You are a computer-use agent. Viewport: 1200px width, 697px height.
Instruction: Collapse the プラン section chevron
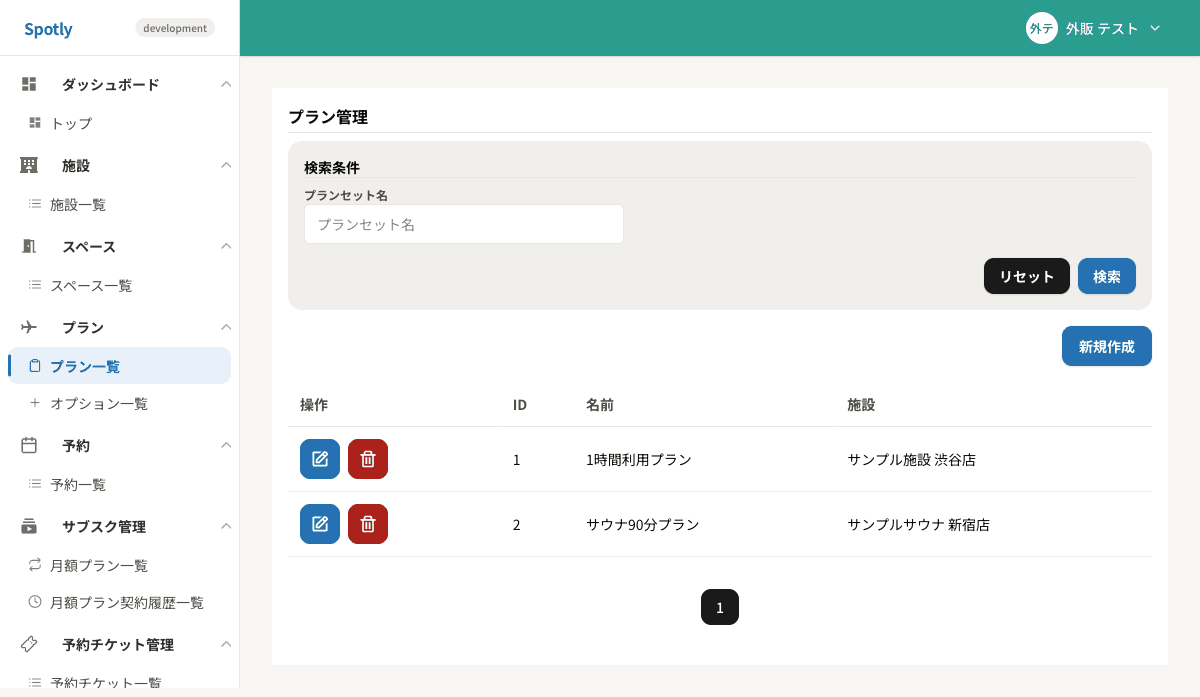pyautogui.click(x=226, y=327)
